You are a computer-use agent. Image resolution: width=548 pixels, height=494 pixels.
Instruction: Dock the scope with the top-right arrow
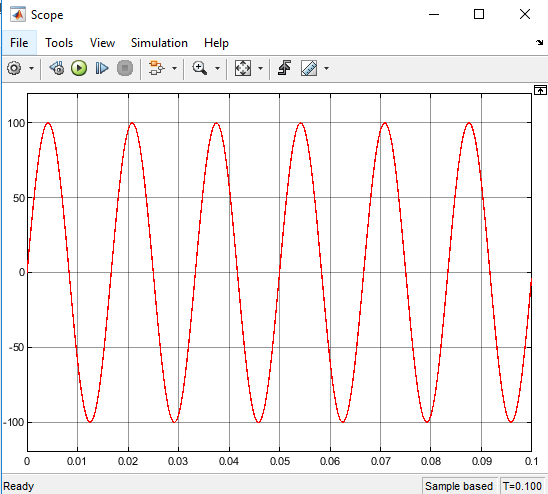pos(540,43)
